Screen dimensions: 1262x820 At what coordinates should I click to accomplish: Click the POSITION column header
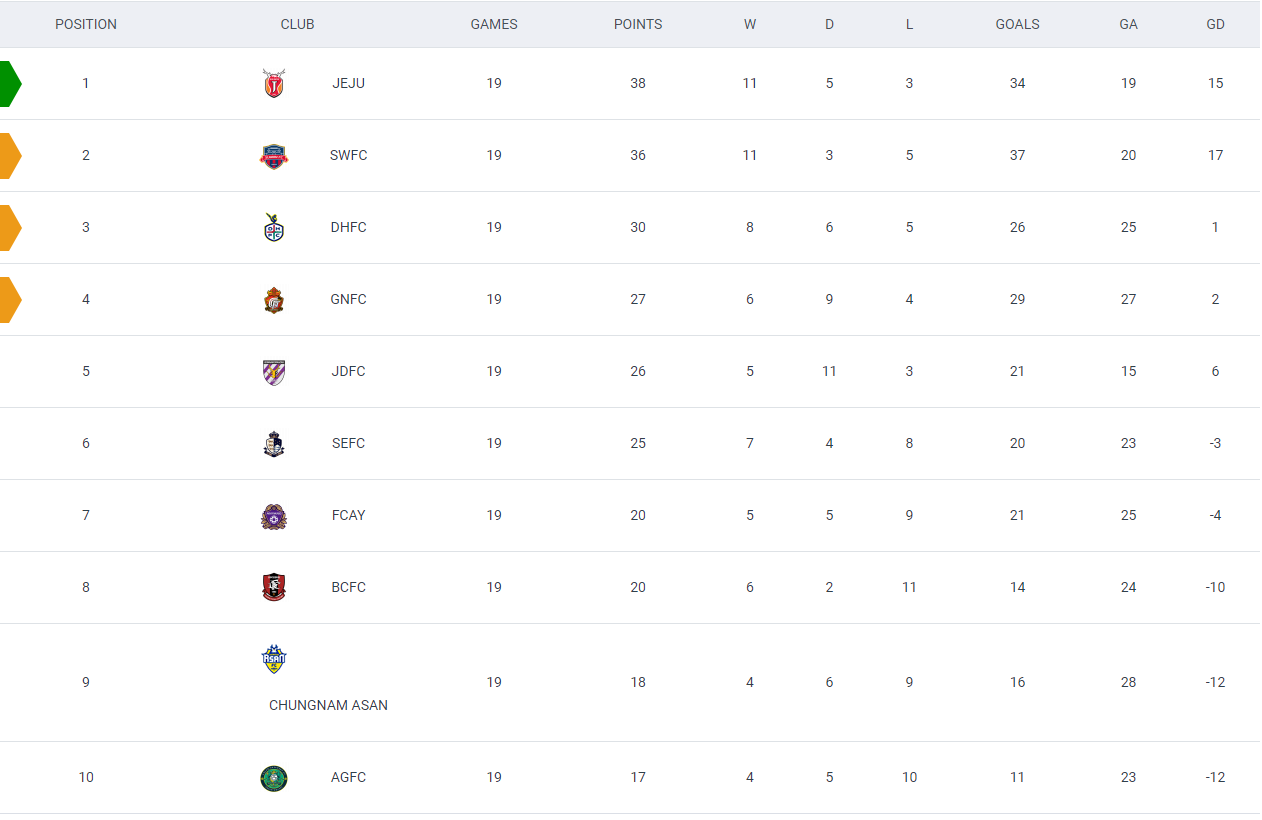point(86,24)
